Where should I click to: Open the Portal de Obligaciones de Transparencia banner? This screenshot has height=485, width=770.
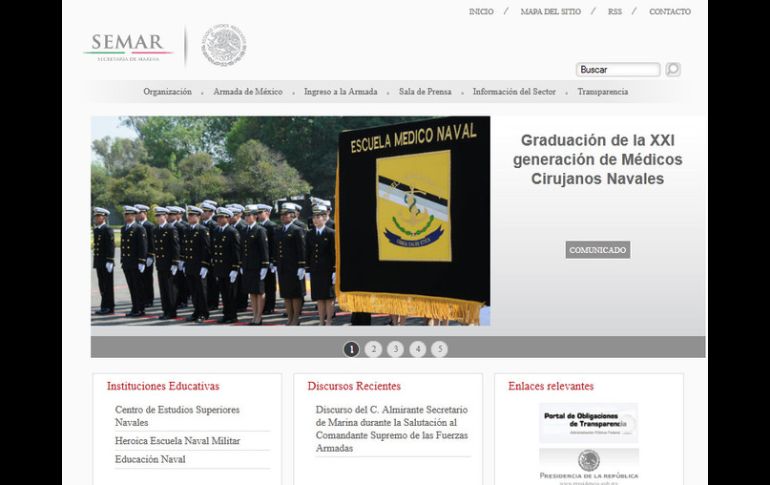coord(588,423)
